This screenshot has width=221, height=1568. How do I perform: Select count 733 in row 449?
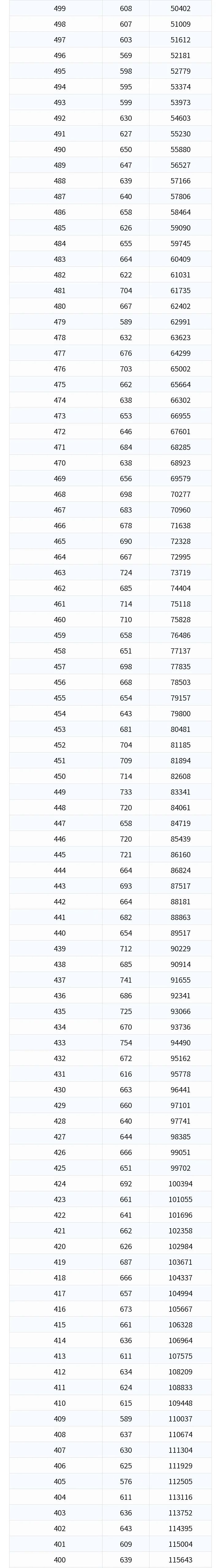[x=126, y=792]
